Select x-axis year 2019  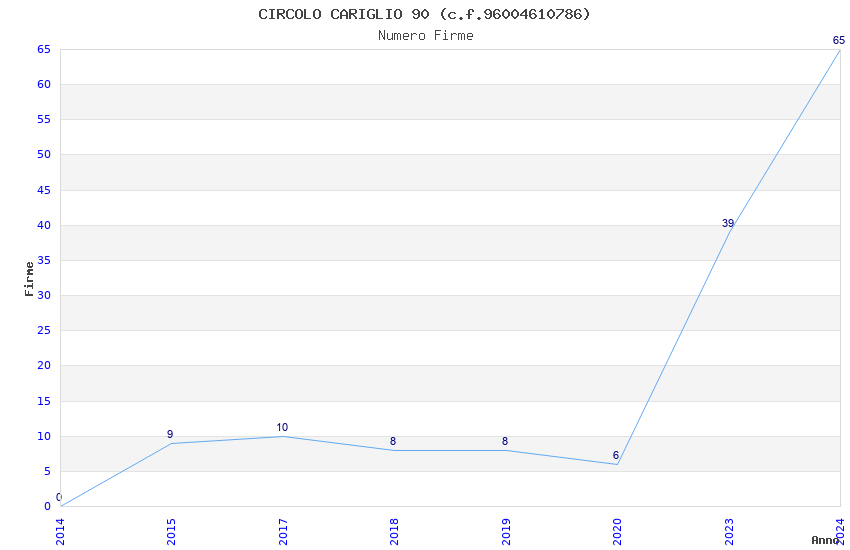point(506,532)
